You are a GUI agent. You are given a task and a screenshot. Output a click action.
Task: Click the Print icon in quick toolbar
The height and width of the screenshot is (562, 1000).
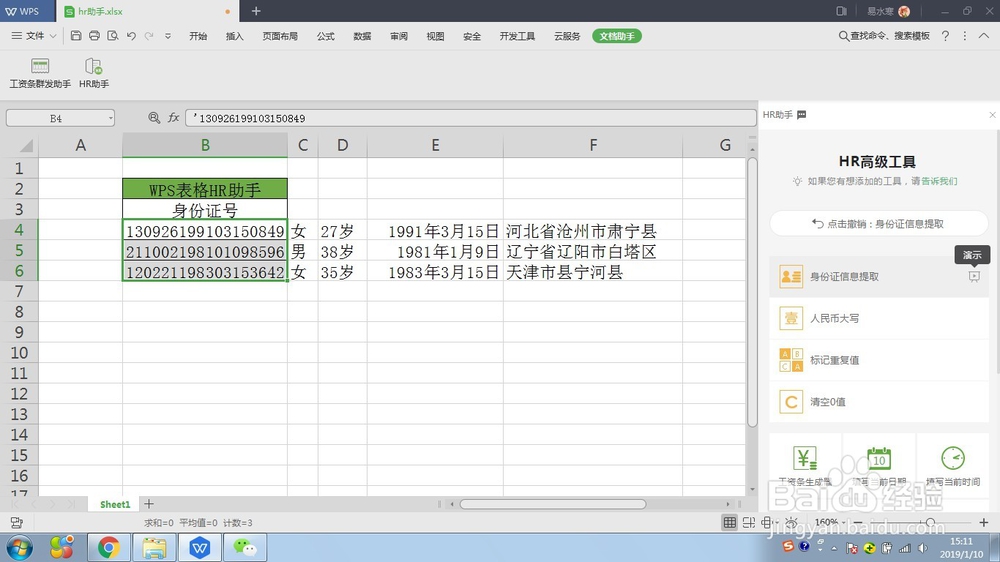tap(94, 36)
